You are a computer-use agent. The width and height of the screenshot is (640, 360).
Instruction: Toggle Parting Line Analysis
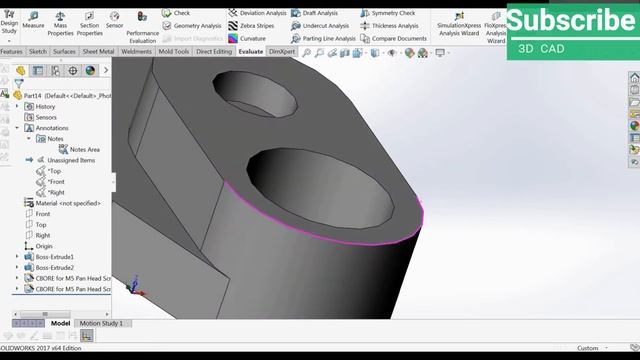(x=323, y=39)
